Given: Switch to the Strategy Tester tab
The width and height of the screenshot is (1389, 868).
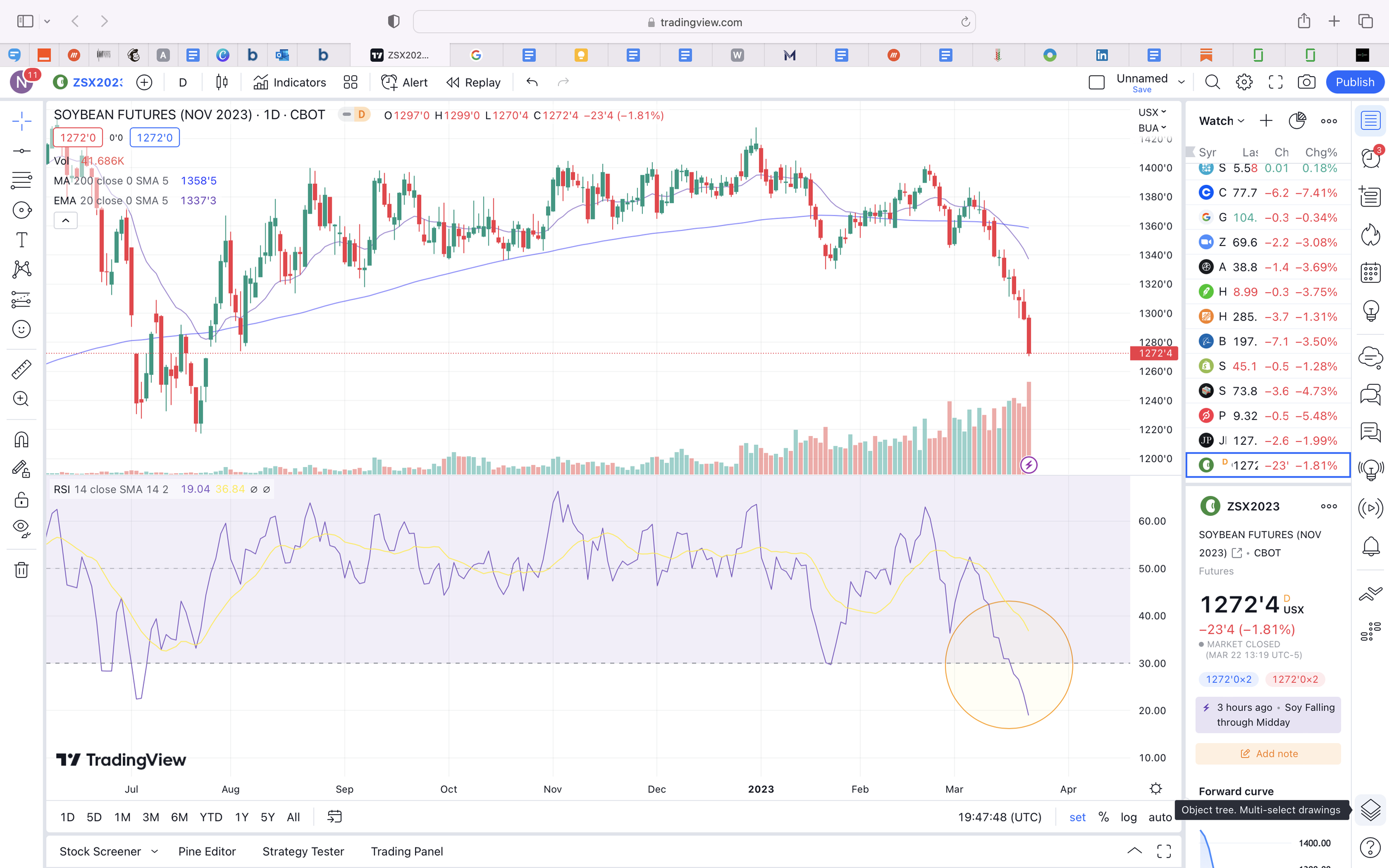Looking at the screenshot, I should coord(303,851).
